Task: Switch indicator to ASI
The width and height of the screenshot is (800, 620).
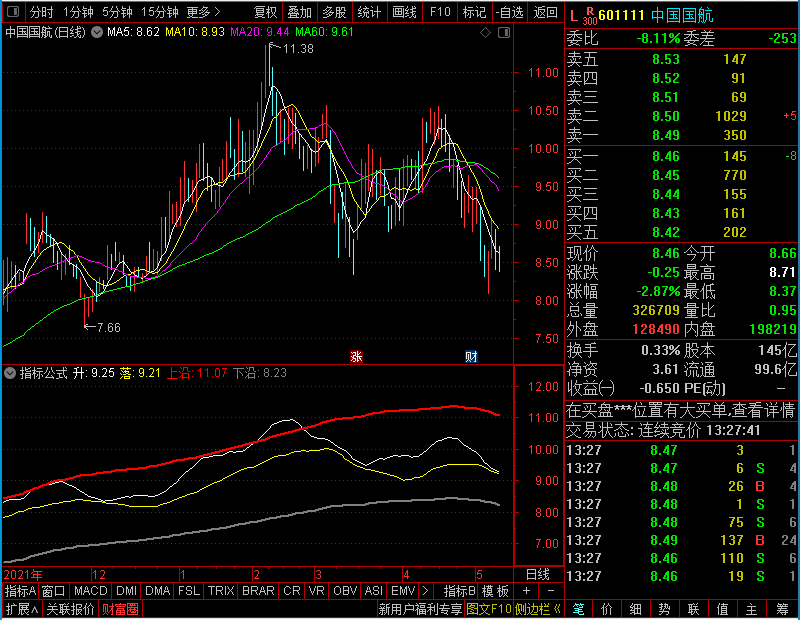Action: click(x=373, y=591)
